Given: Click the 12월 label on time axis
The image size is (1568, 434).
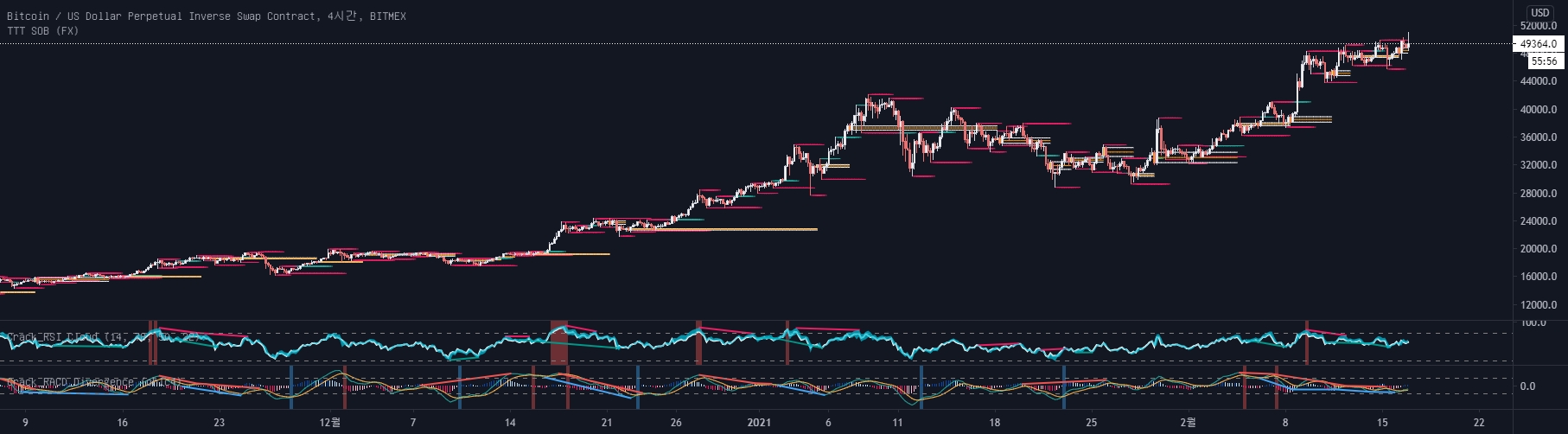Looking at the screenshot, I should pyautogui.click(x=329, y=423).
